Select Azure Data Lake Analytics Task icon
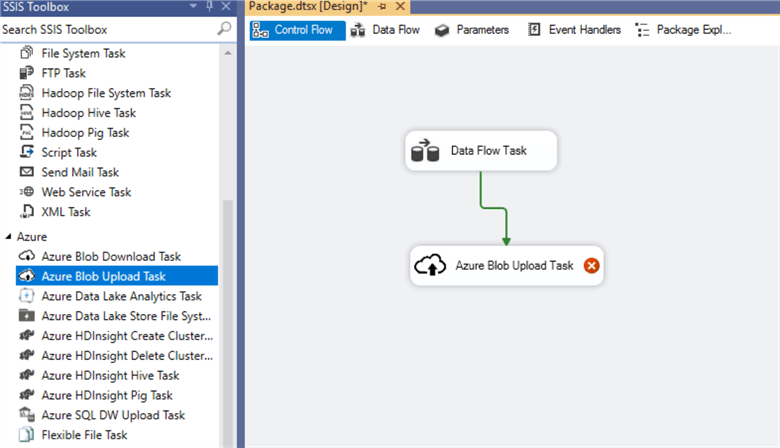The width and height of the screenshot is (780, 448). 26,296
